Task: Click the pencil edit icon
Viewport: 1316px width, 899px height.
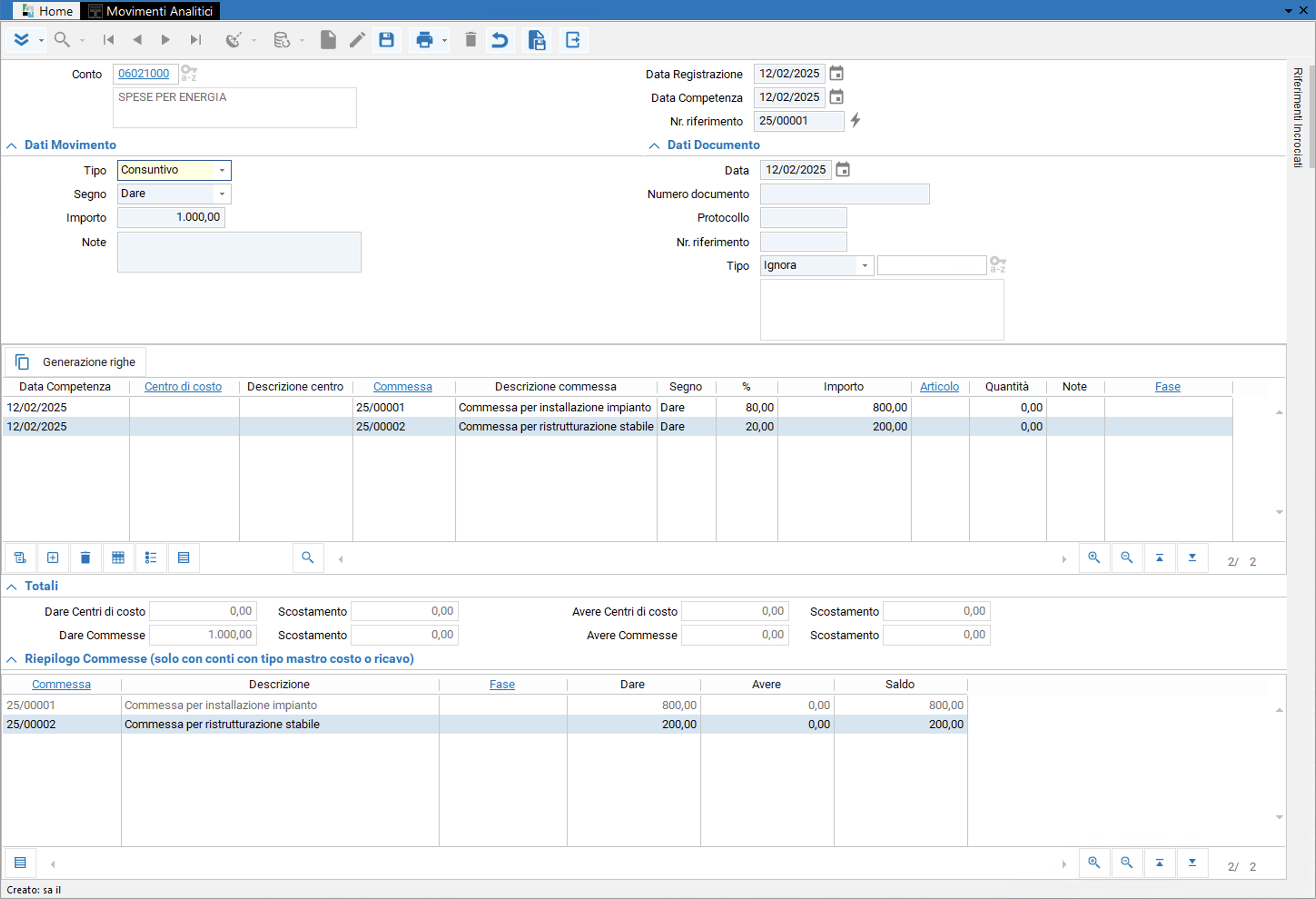Action: click(x=357, y=40)
